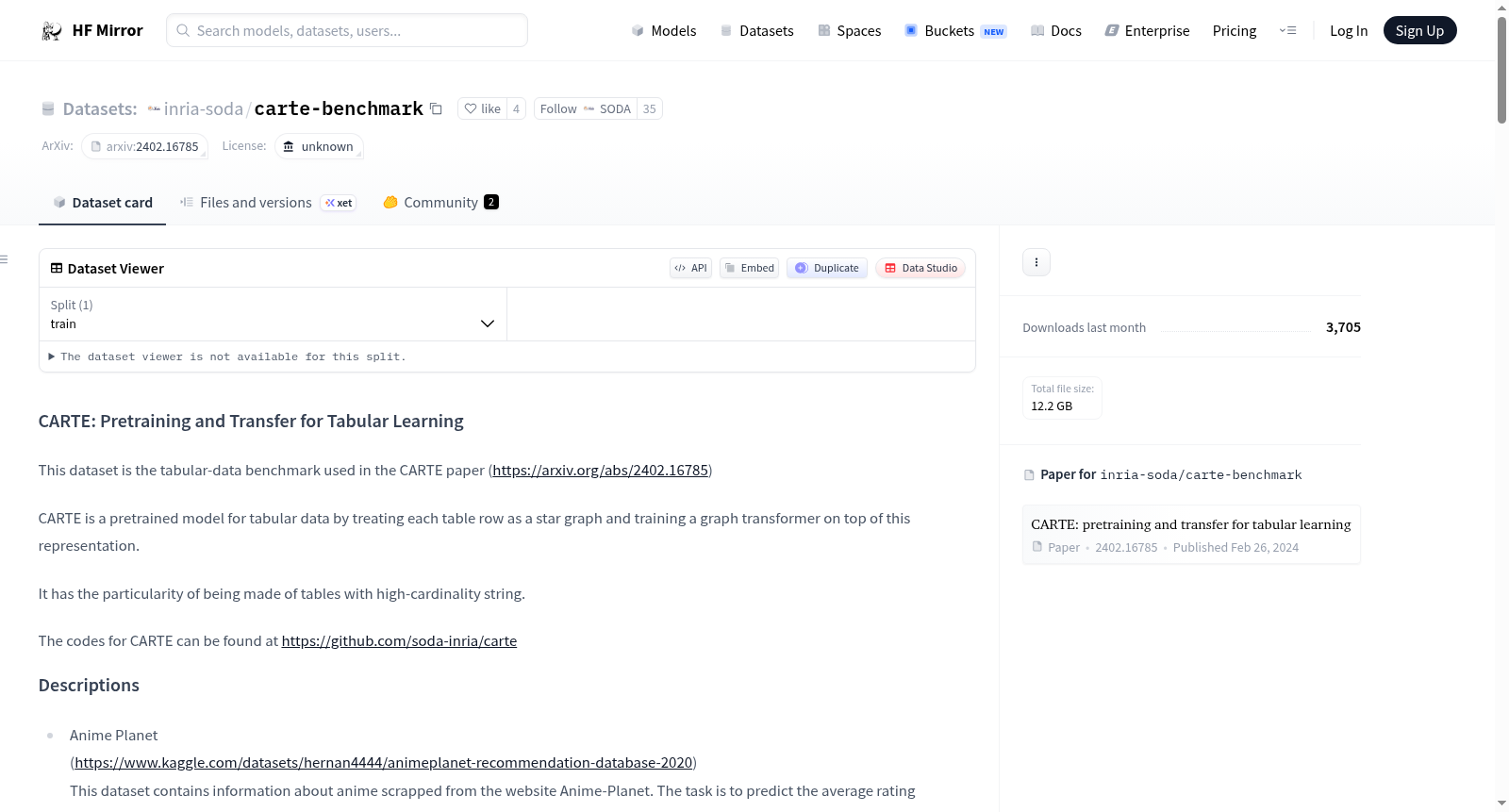Open the github.com/soda-inria/carte link
This screenshot has width=1509, height=812.
[399, 640]
